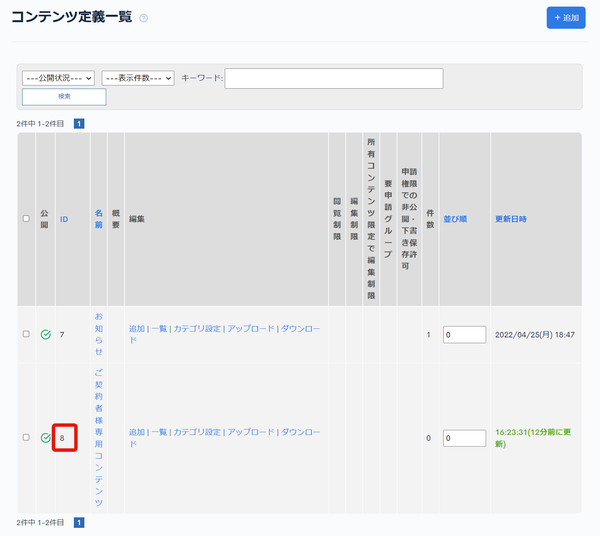Click the 所有コンテンツ限定で編集制限 header
Viewport: 600px width, 536px height.
click(371, 219)
